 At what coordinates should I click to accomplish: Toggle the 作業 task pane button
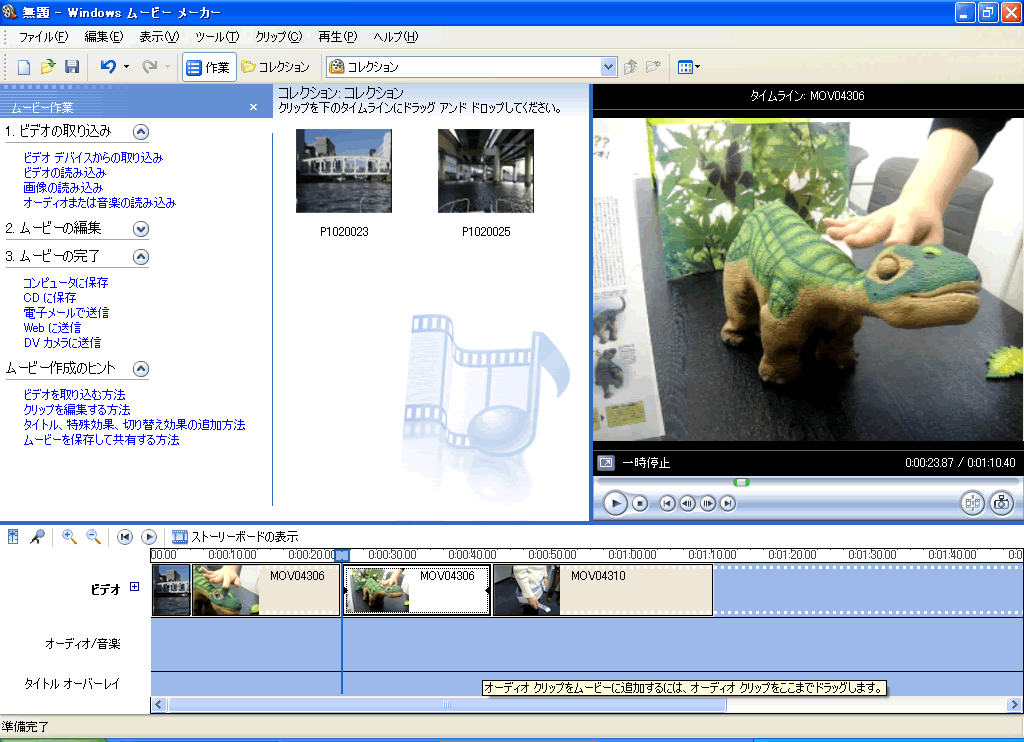208,67
